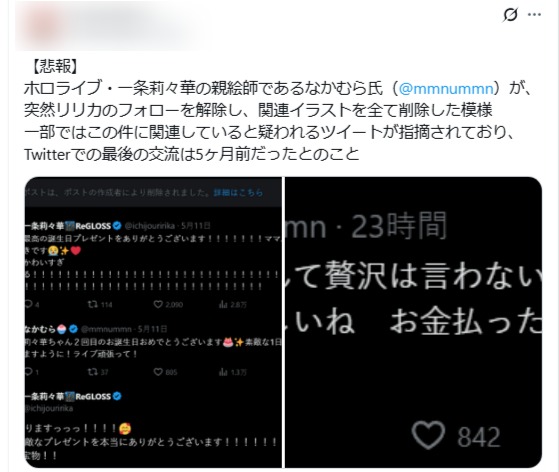Image resolution: width=559 pixels, height=472 pixels.
Task: Click the 詳細はこちら link in left image
Action: click(x=238, y=193)
